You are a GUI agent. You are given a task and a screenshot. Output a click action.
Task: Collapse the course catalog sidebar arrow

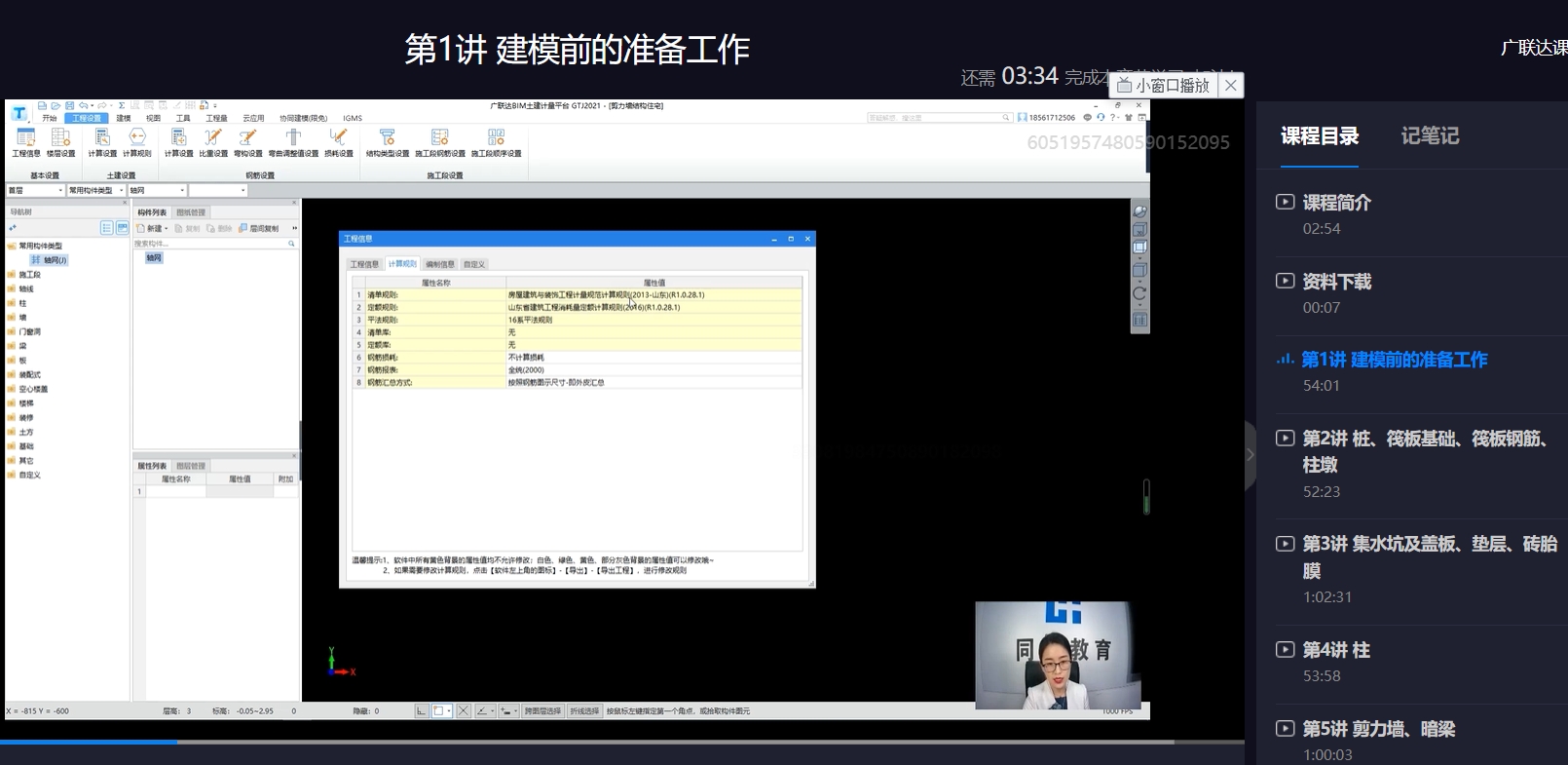1250,454
